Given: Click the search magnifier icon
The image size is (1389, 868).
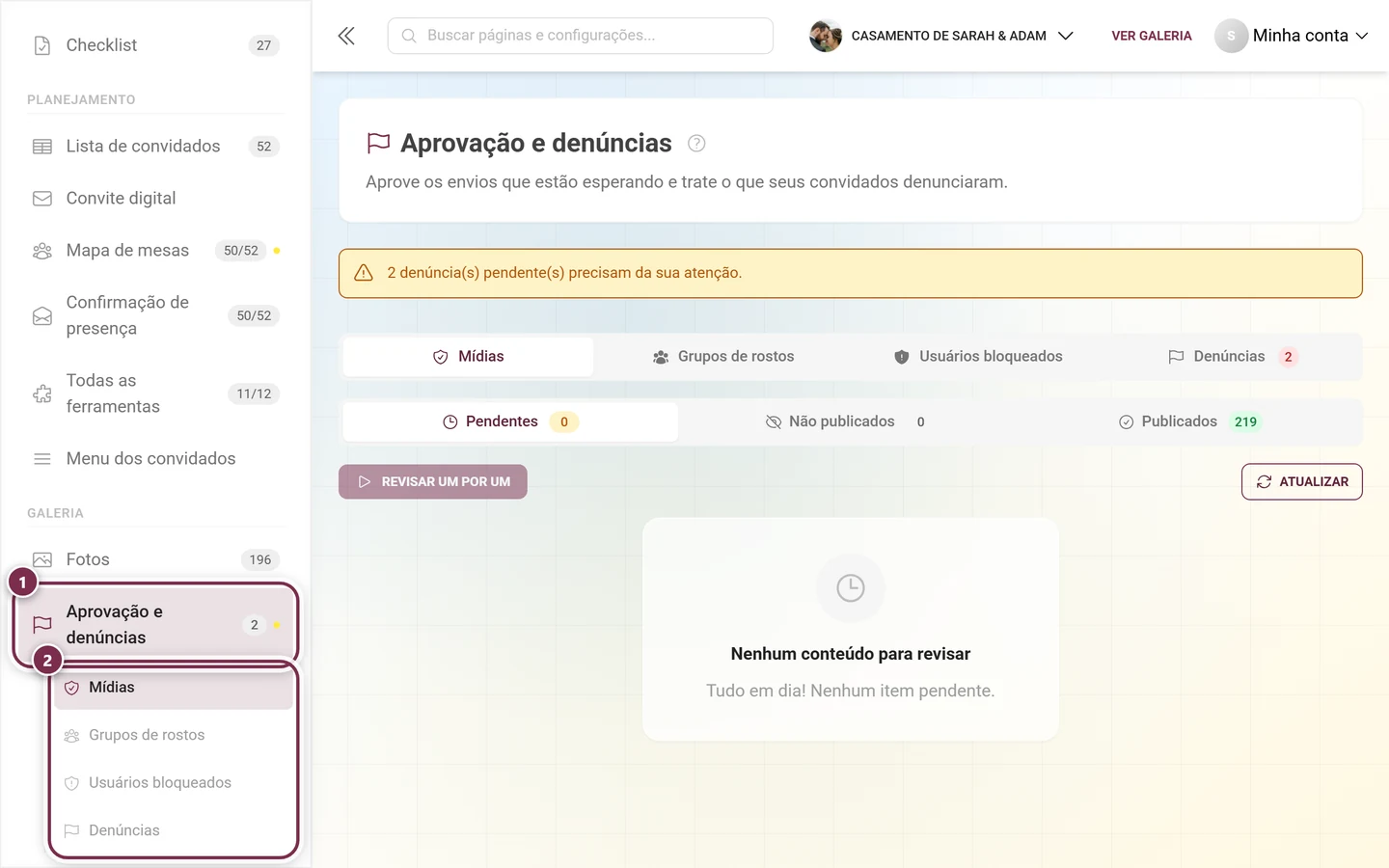Looking at the screenshot, I should click(409, 36).
